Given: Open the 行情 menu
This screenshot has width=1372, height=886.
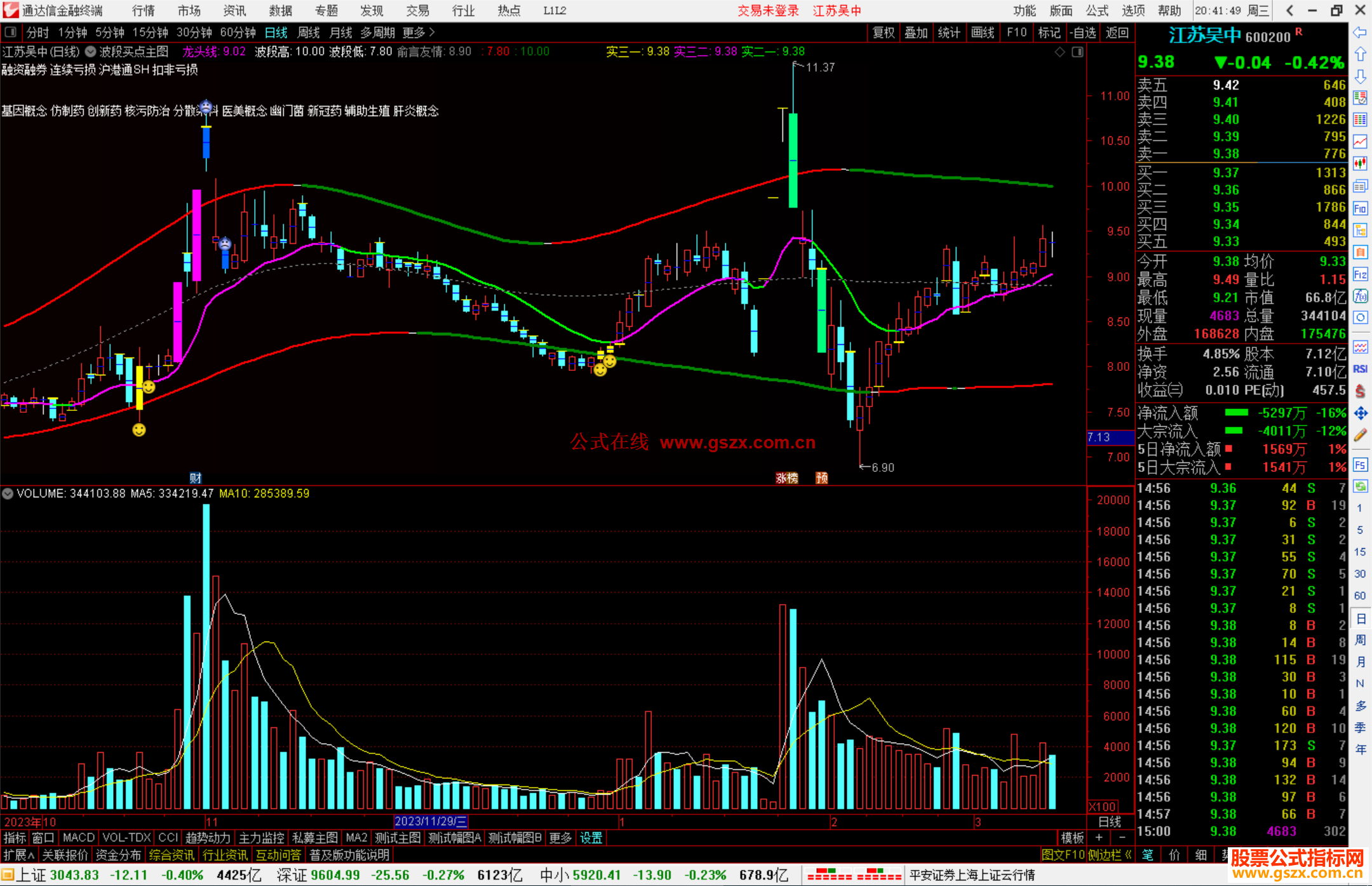Looking at the screenshot, I should pyautogui.click(x=143, y=11).
